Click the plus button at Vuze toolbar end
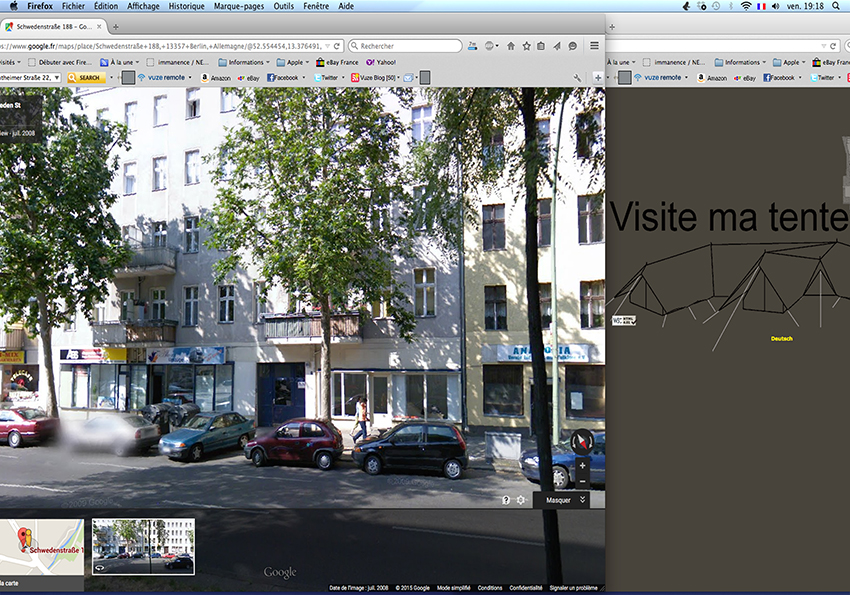Viewport: 850px width, 595px height. (x=597, y=78)
